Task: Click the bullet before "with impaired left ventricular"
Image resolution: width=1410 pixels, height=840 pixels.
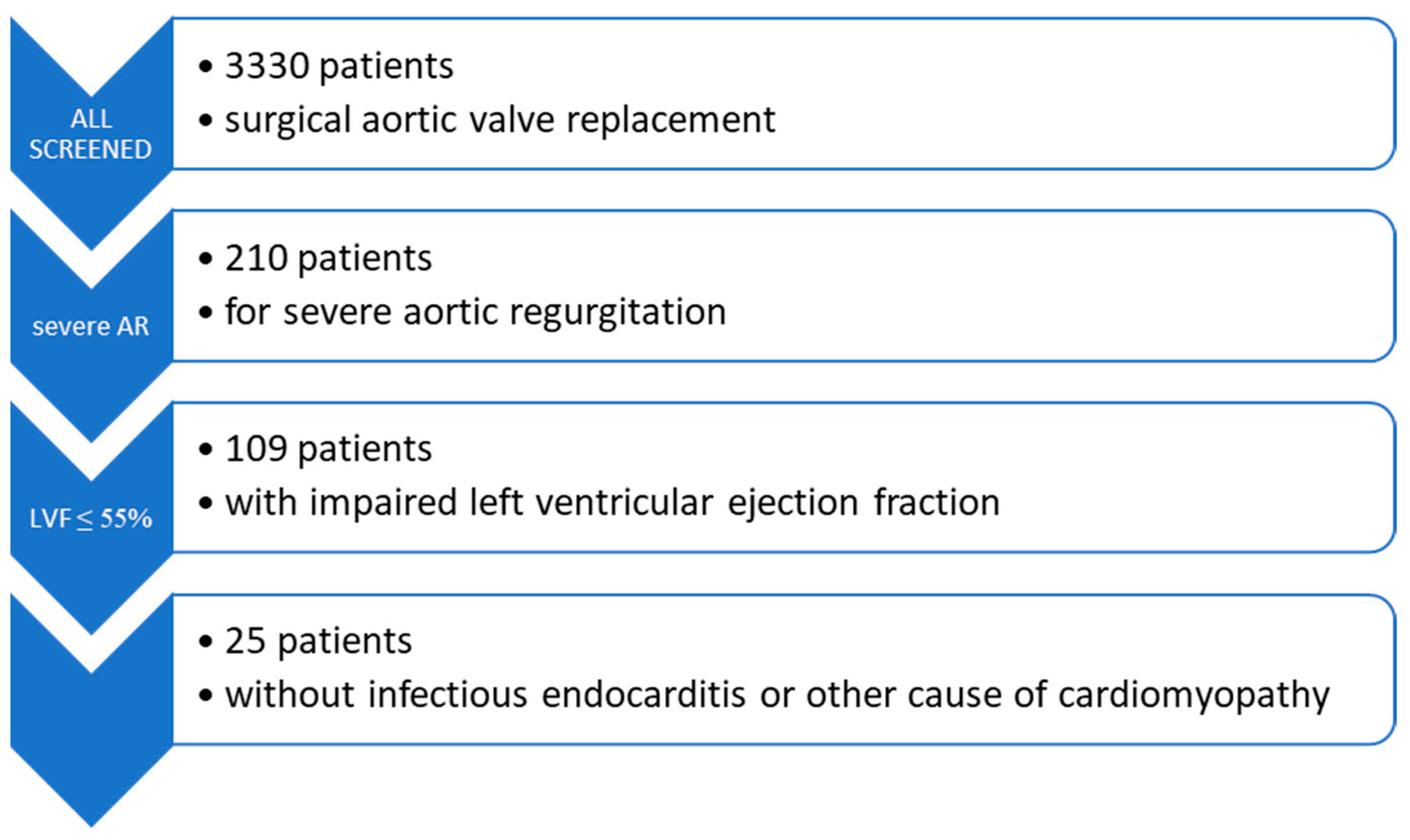Action: (x=206, y=503)
